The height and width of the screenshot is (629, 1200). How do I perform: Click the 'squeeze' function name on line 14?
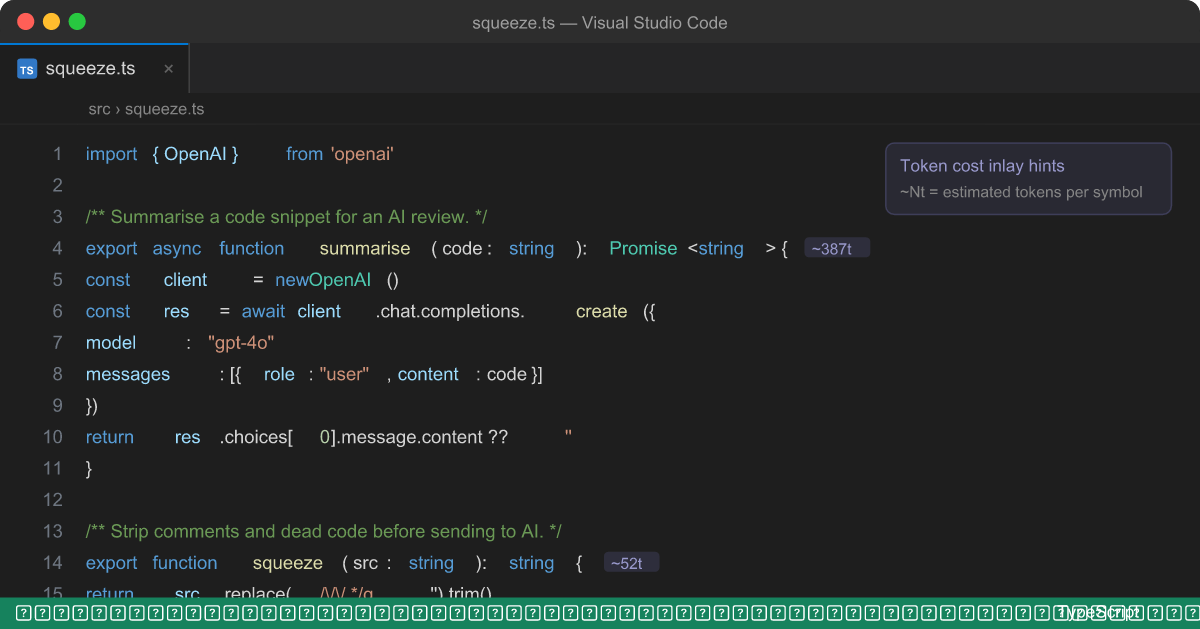coord(288,563)
